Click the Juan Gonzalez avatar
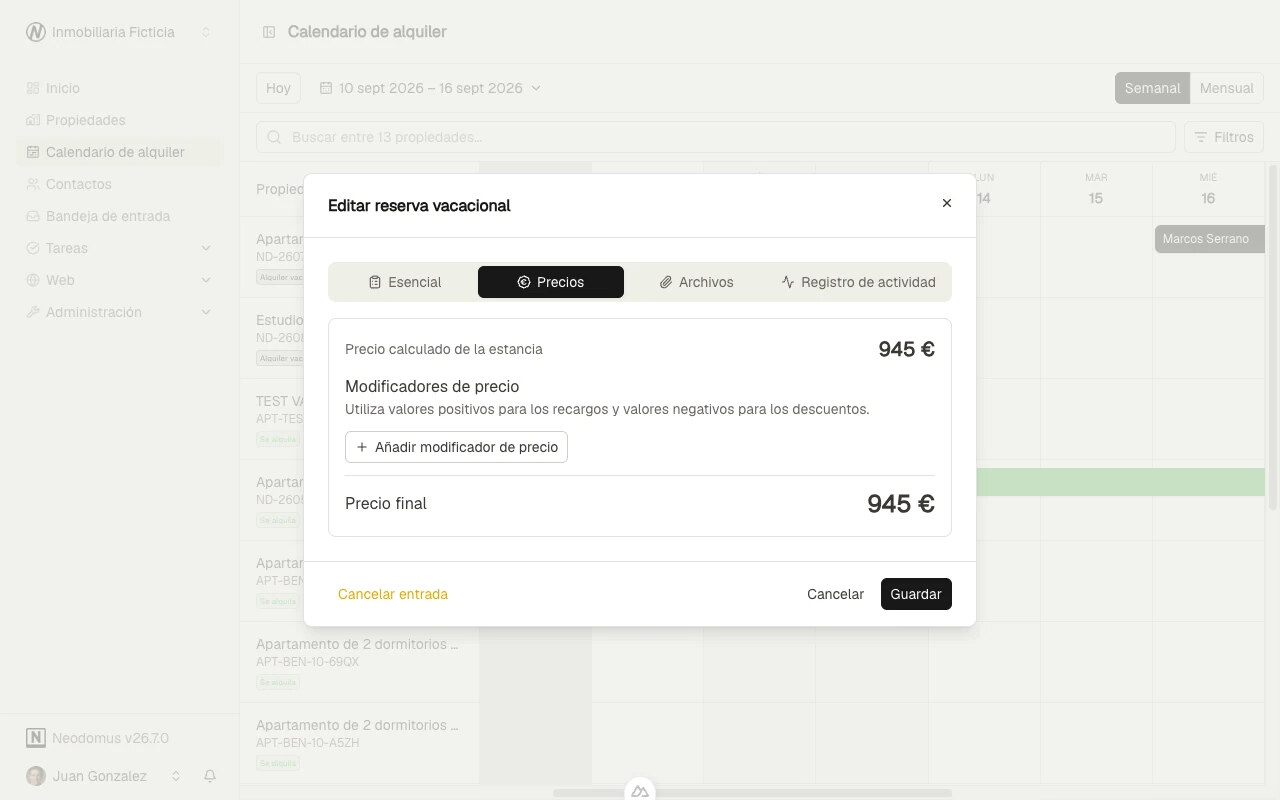 click(x=36, y=776)
